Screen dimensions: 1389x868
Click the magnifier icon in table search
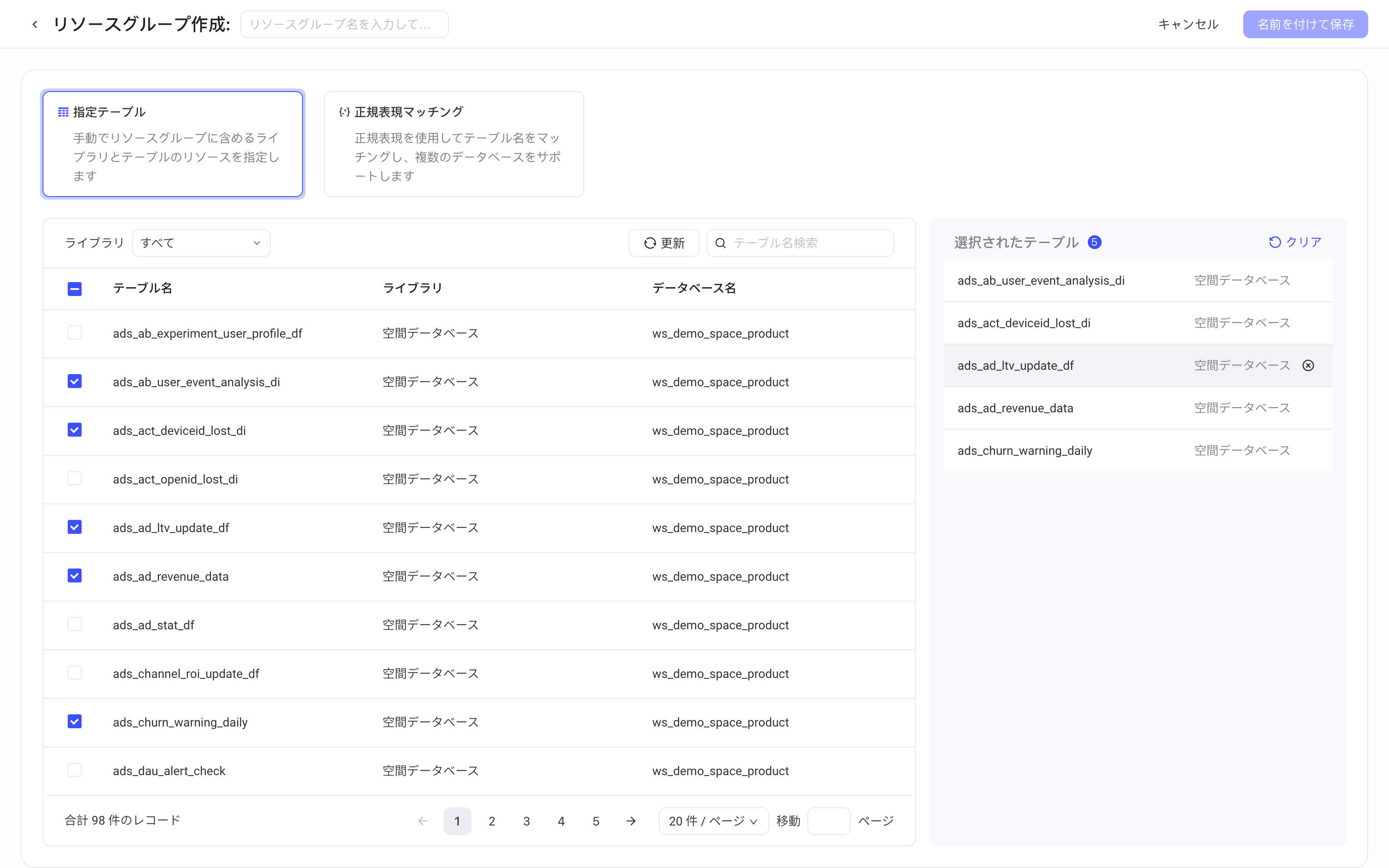click(x=721, y=243)
